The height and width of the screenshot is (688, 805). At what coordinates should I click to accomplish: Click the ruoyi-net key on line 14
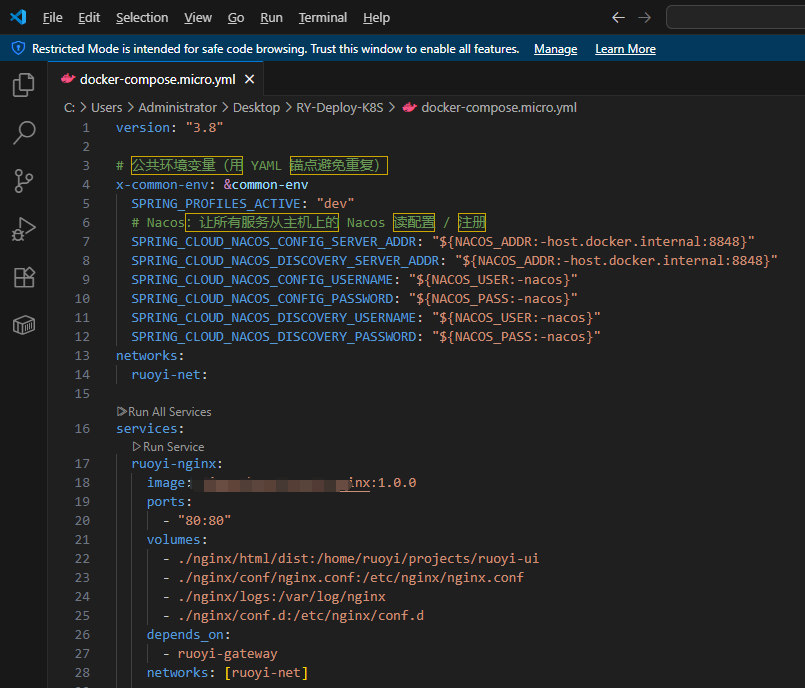(x=166, y=374)
